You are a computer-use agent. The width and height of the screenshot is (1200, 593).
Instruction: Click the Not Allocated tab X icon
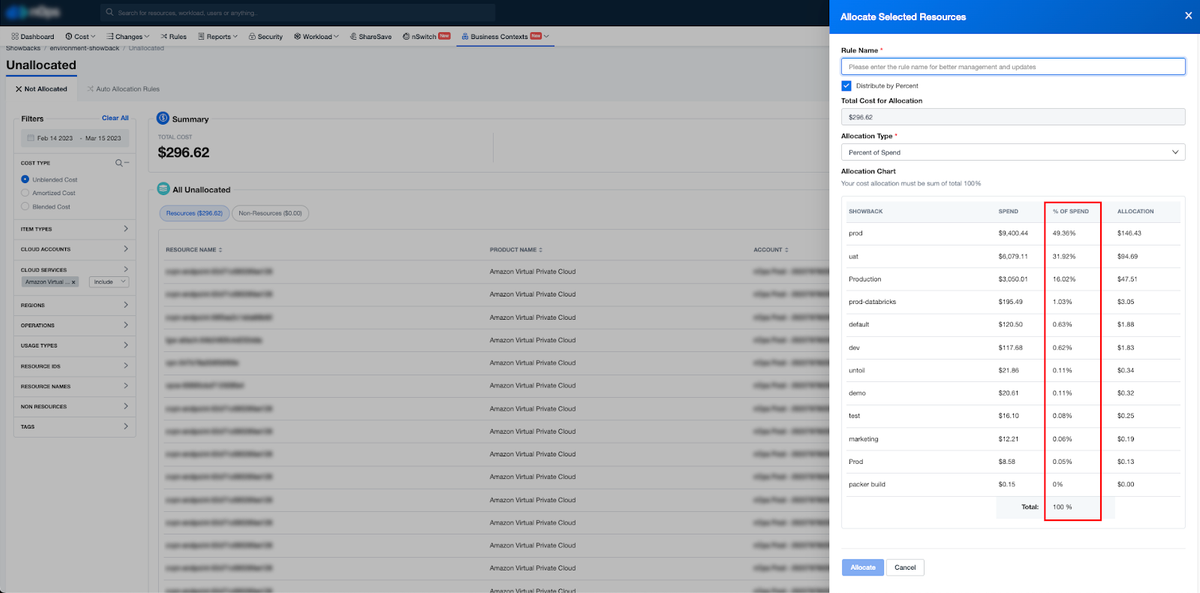pos(18,89)
